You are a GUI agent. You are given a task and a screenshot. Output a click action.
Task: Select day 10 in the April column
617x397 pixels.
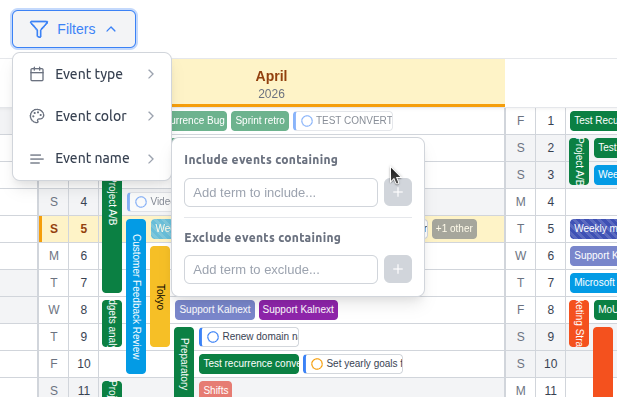[84, 364]
